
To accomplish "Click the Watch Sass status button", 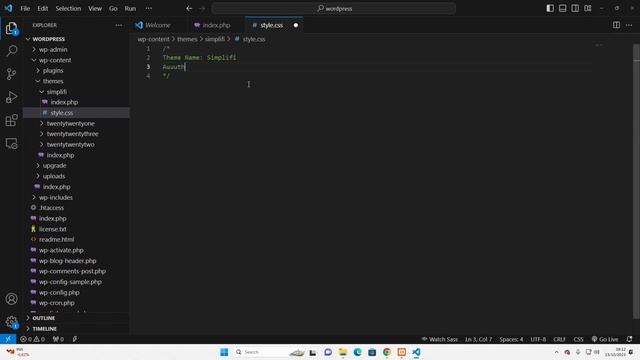I will pyautogui.click(x=440, y=339).
